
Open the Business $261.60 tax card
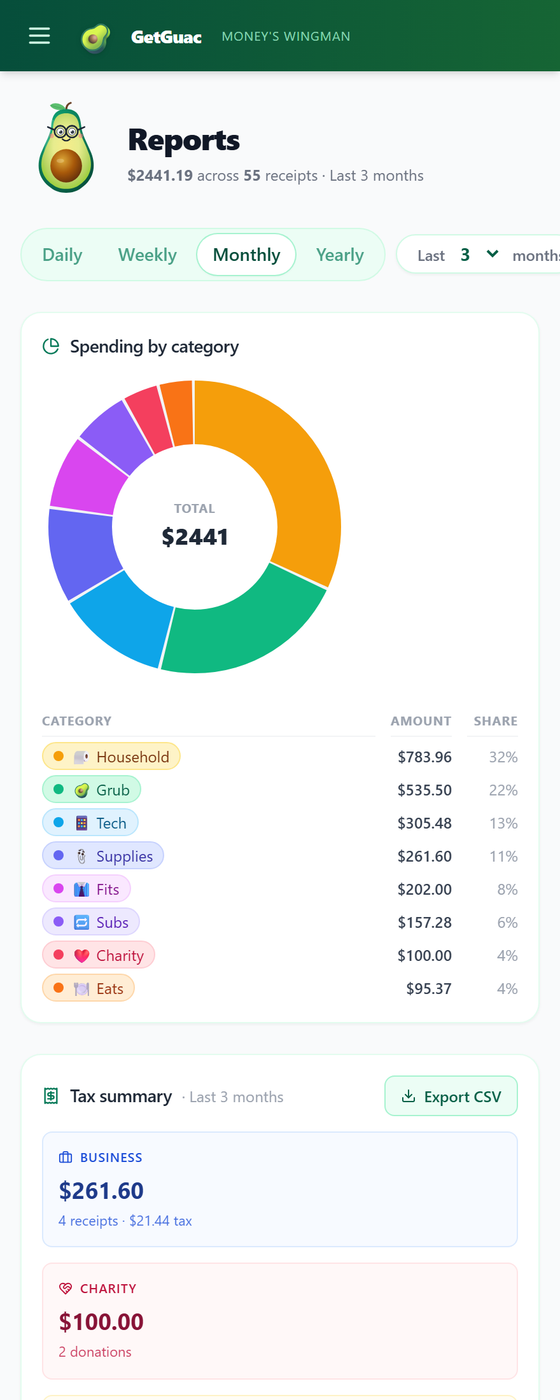click(280, 1189)
